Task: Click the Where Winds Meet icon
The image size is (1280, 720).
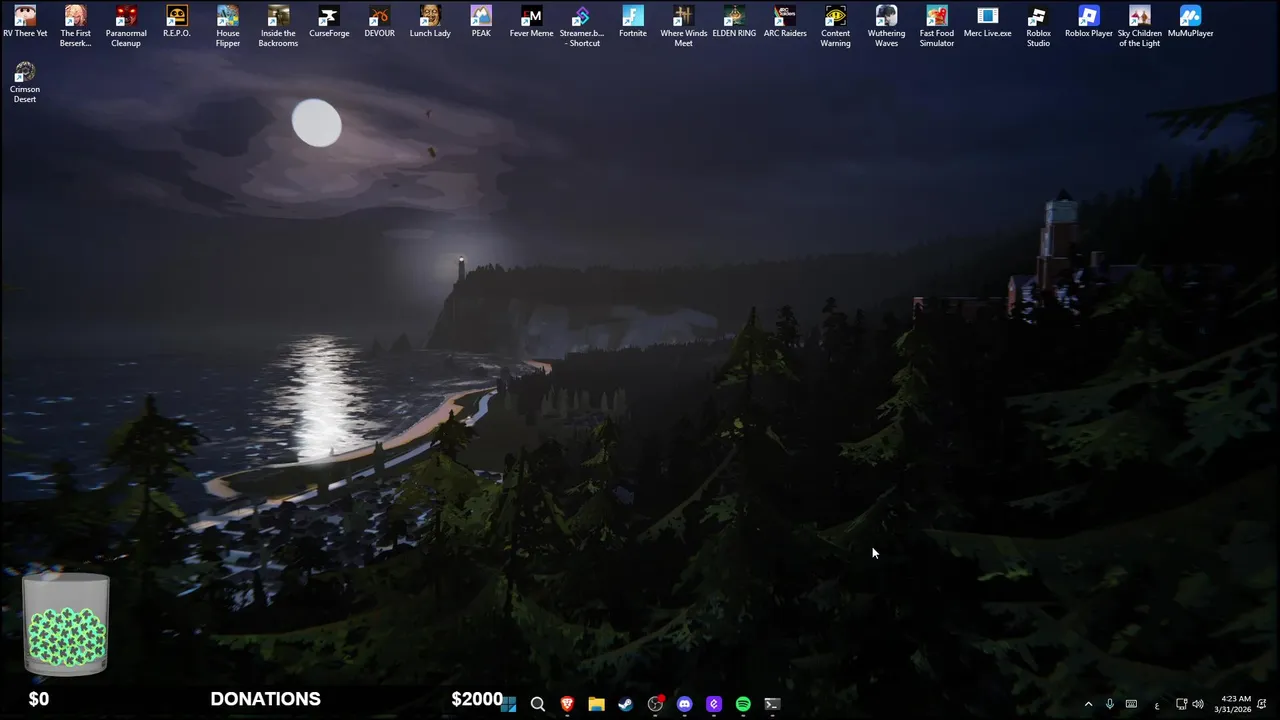Action: [x=683, y=27]
